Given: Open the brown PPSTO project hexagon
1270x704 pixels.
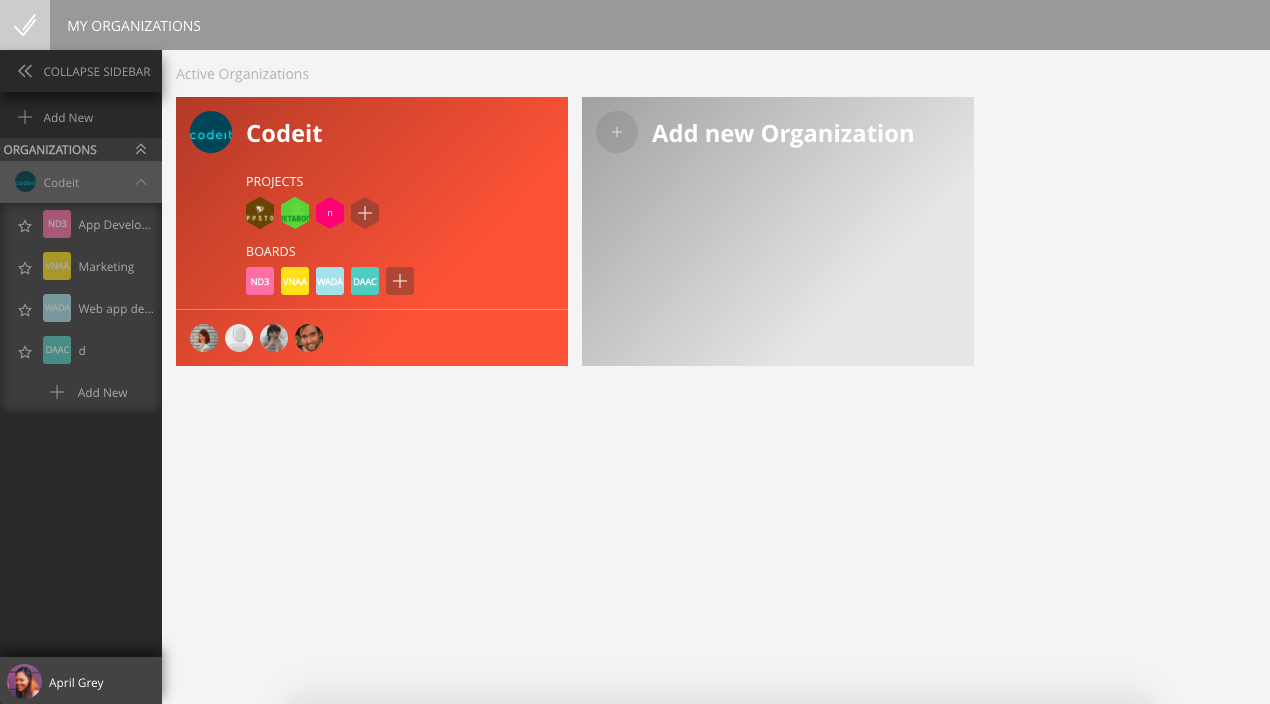Looking at the screenshot, I should (260, 213).
